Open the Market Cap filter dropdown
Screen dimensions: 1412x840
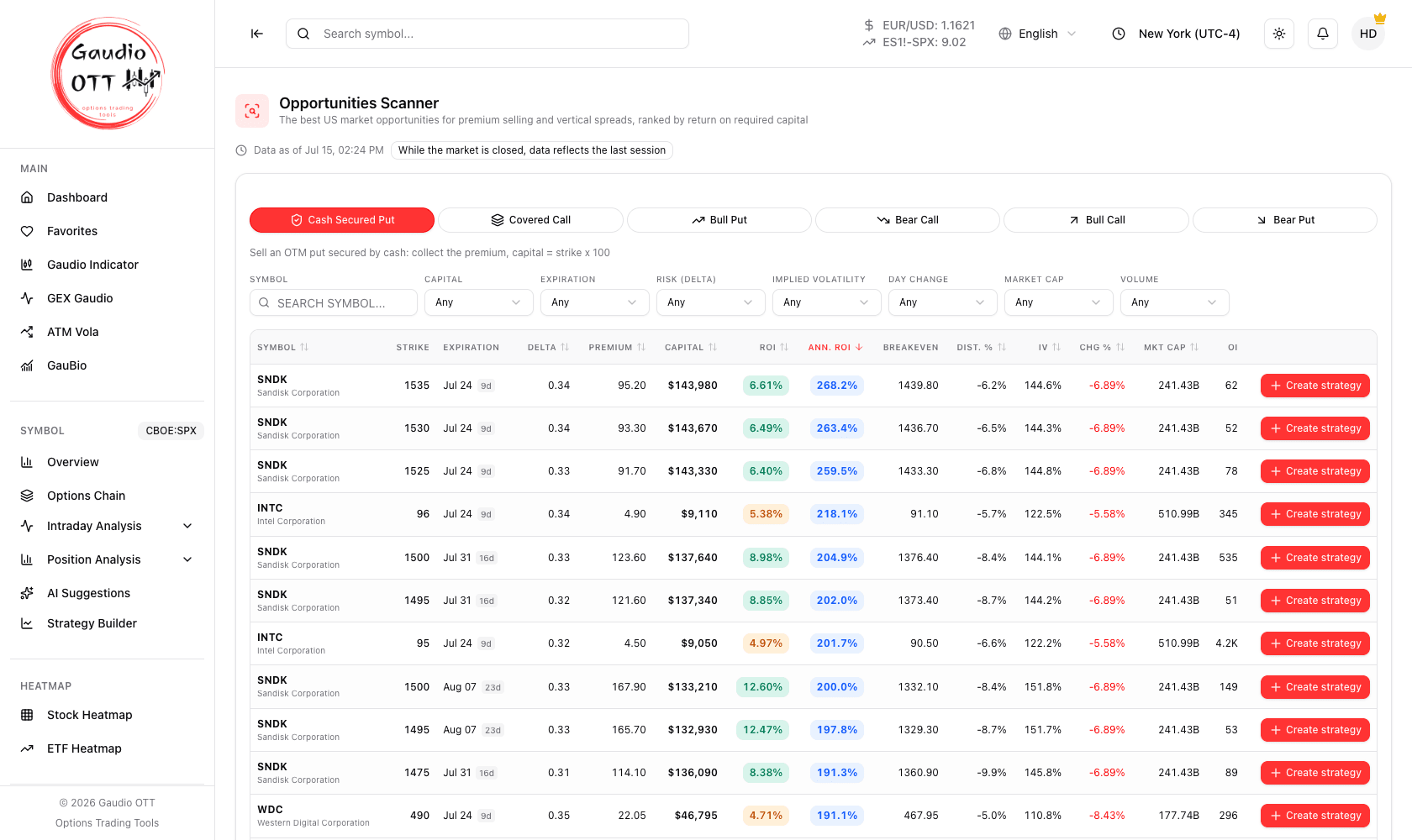1059,302
